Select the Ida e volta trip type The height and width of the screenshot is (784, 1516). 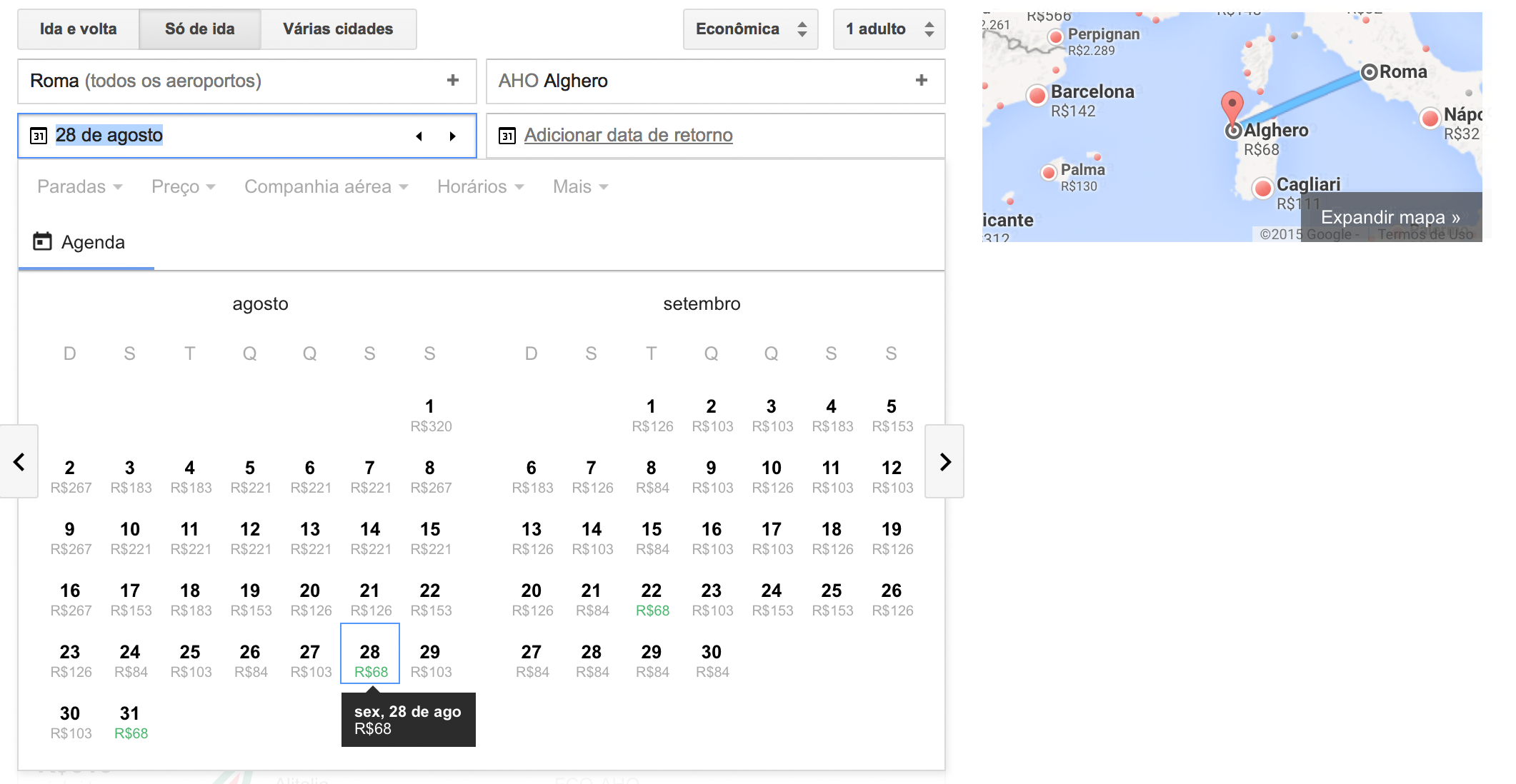coord(79,29)
